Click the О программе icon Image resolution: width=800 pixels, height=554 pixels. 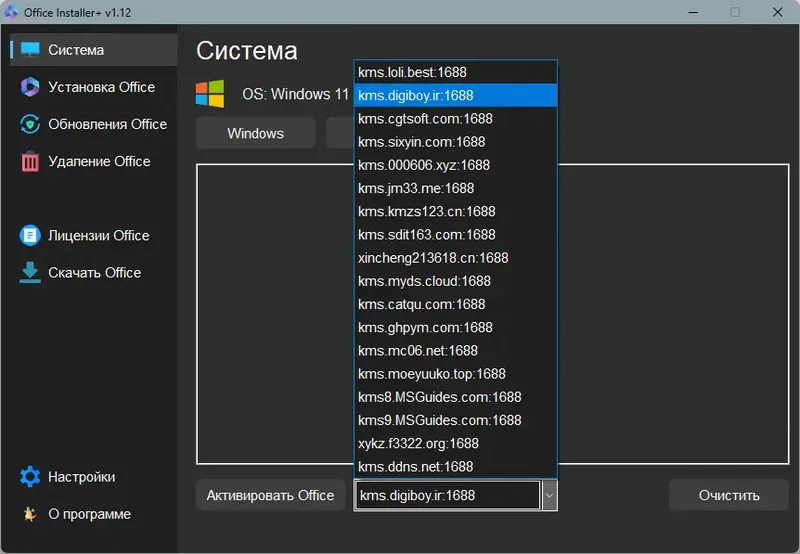pyautogui.click(x=30, y=514)
